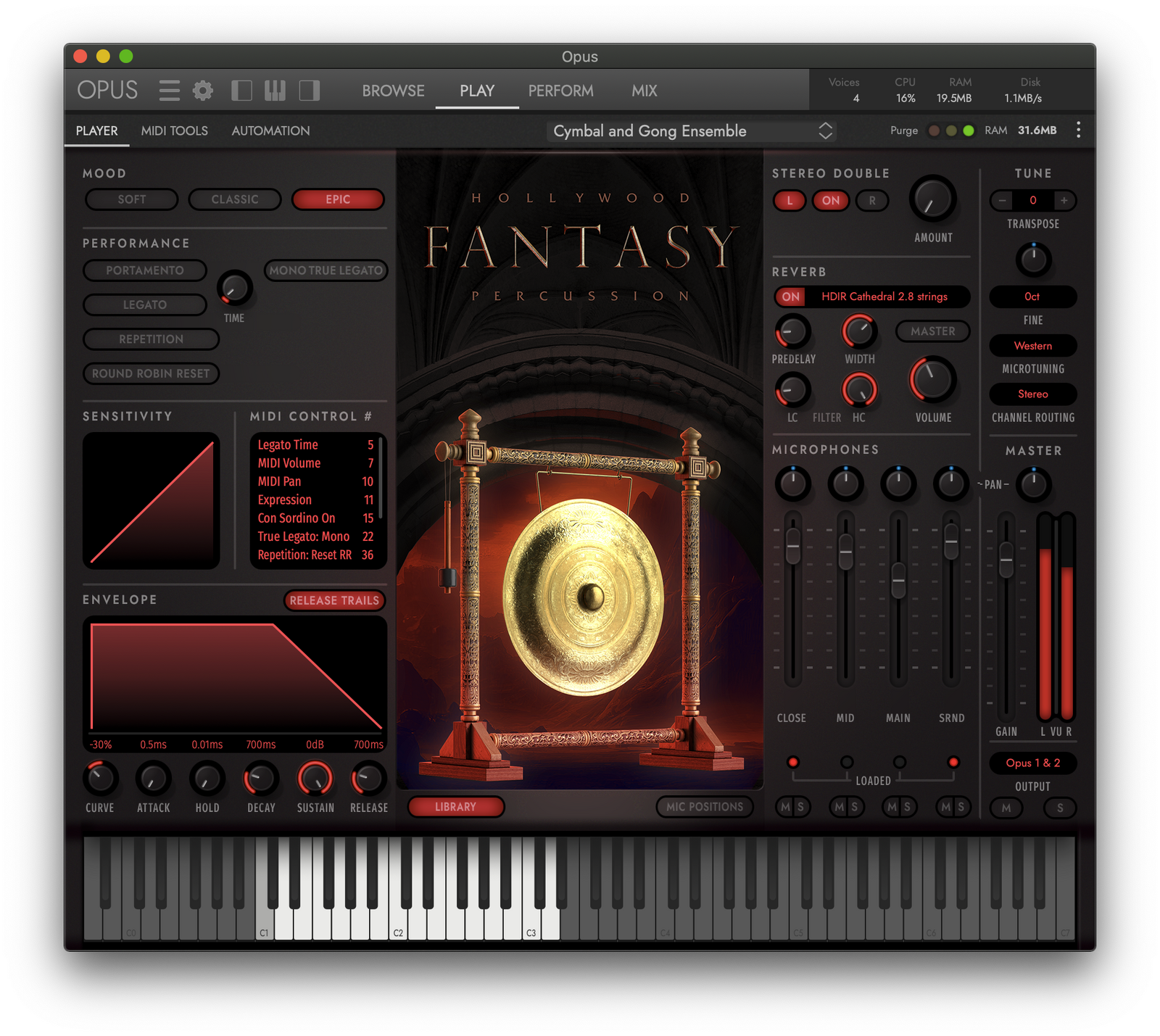Viewport: 1160px width, 1036px height.
Task: Toggle the left sidebar panel icon
Action: 241,91
